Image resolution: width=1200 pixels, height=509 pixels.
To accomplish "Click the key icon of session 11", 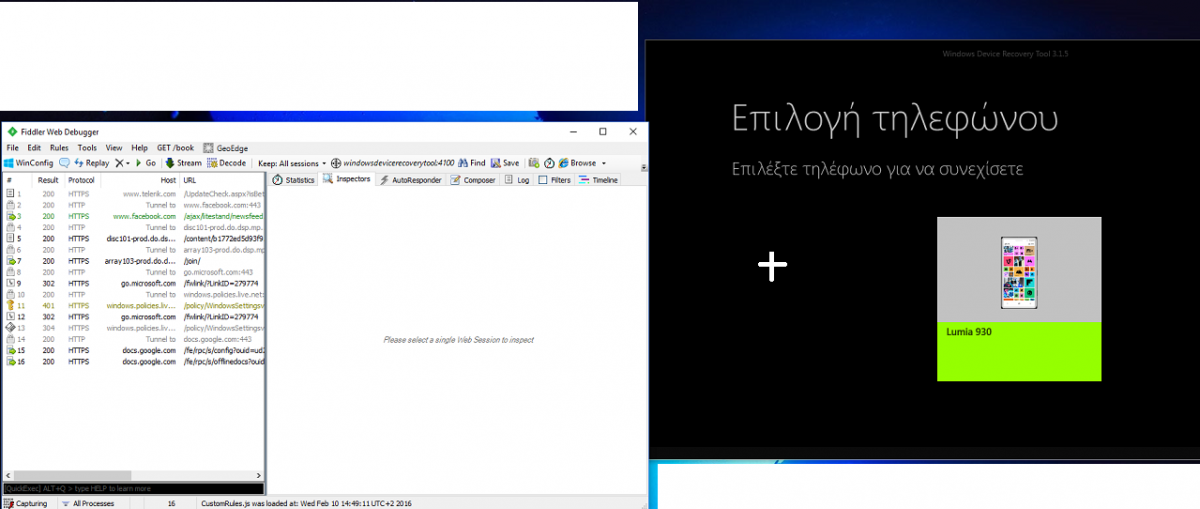I will pyautogui.click(x=10, y=305).
